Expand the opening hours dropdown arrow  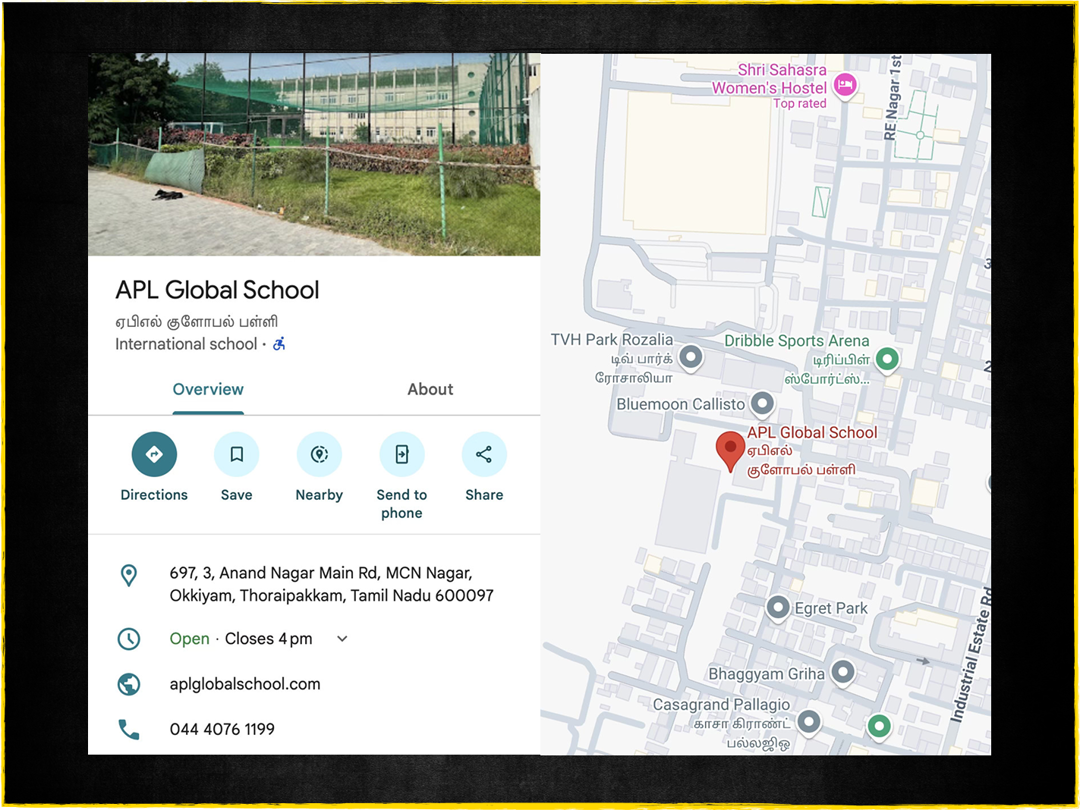point(342,639)
